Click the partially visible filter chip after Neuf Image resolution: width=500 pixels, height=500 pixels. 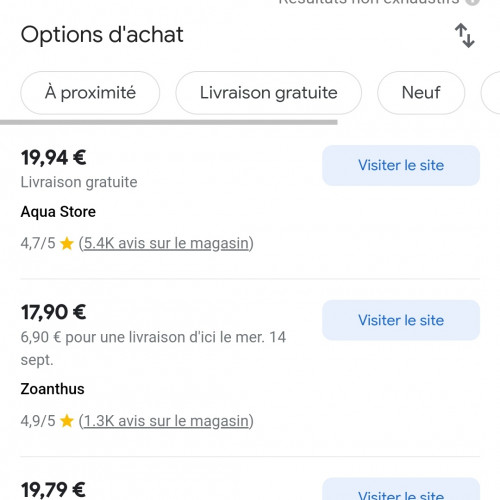point(491,93)
